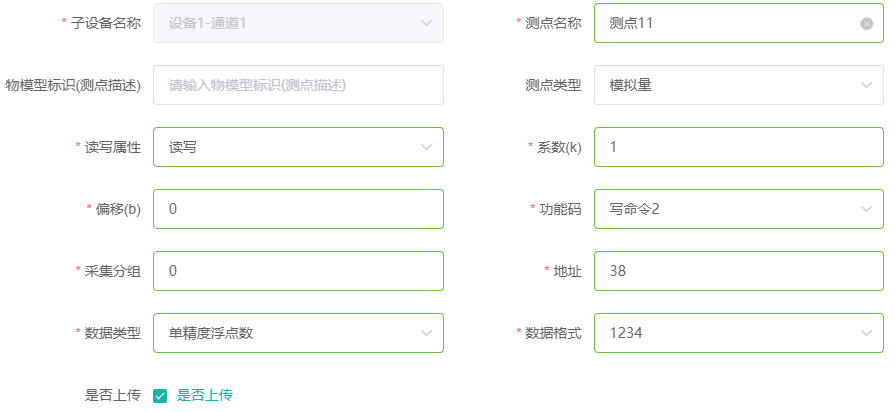
Task: Expand the 测点类型 dropdown showing 模拟量
Action: (x=739, y=85)
